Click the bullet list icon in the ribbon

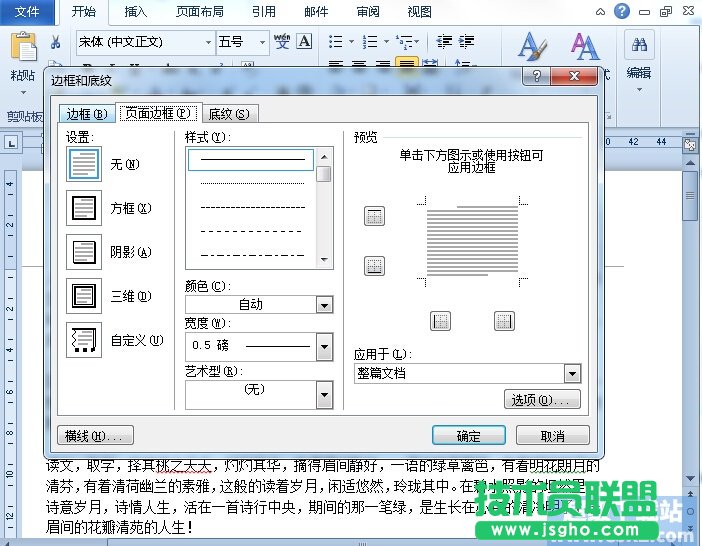(x=335, y=42)
